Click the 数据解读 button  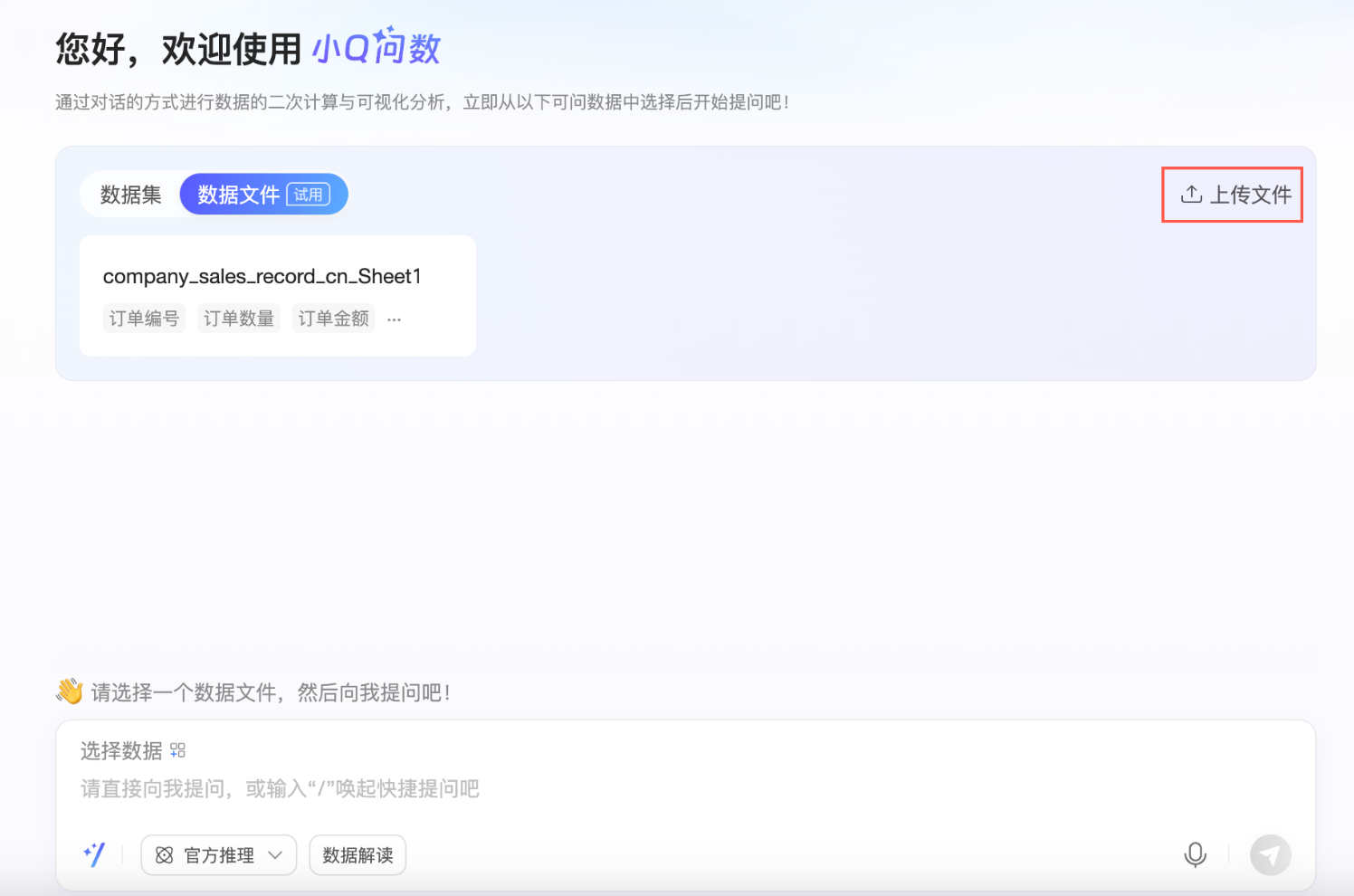click(x=358, y=855)
